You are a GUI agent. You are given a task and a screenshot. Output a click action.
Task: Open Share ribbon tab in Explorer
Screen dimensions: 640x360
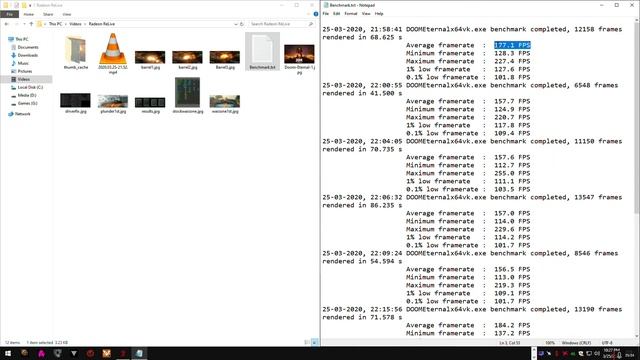pyautogui.click(x=48, y=14)
